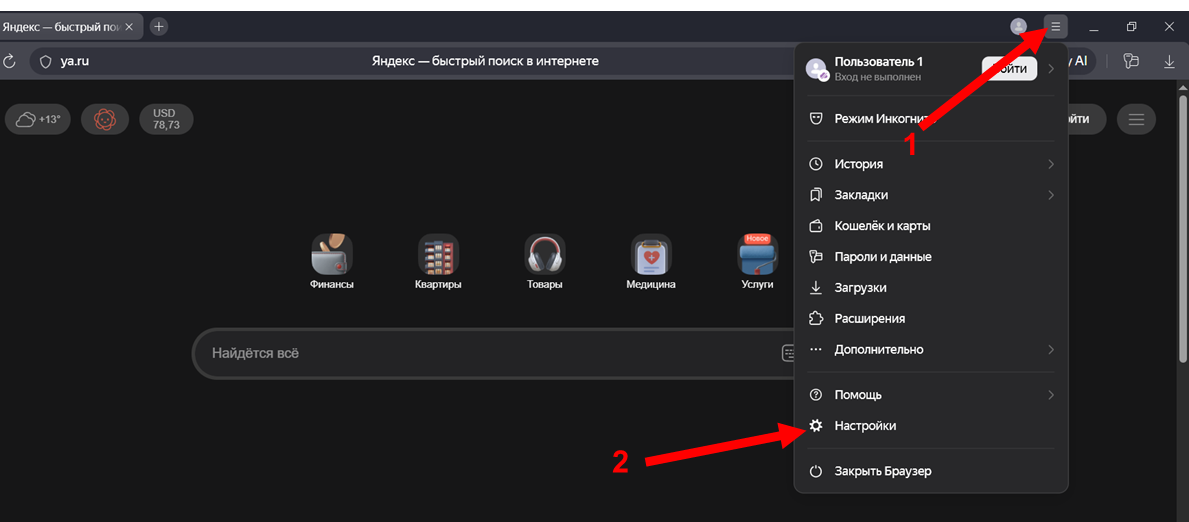This screenshot has width=1189, height=522.
Task: Open Пароли и данные menu item
Action: (x=882, y=257)
